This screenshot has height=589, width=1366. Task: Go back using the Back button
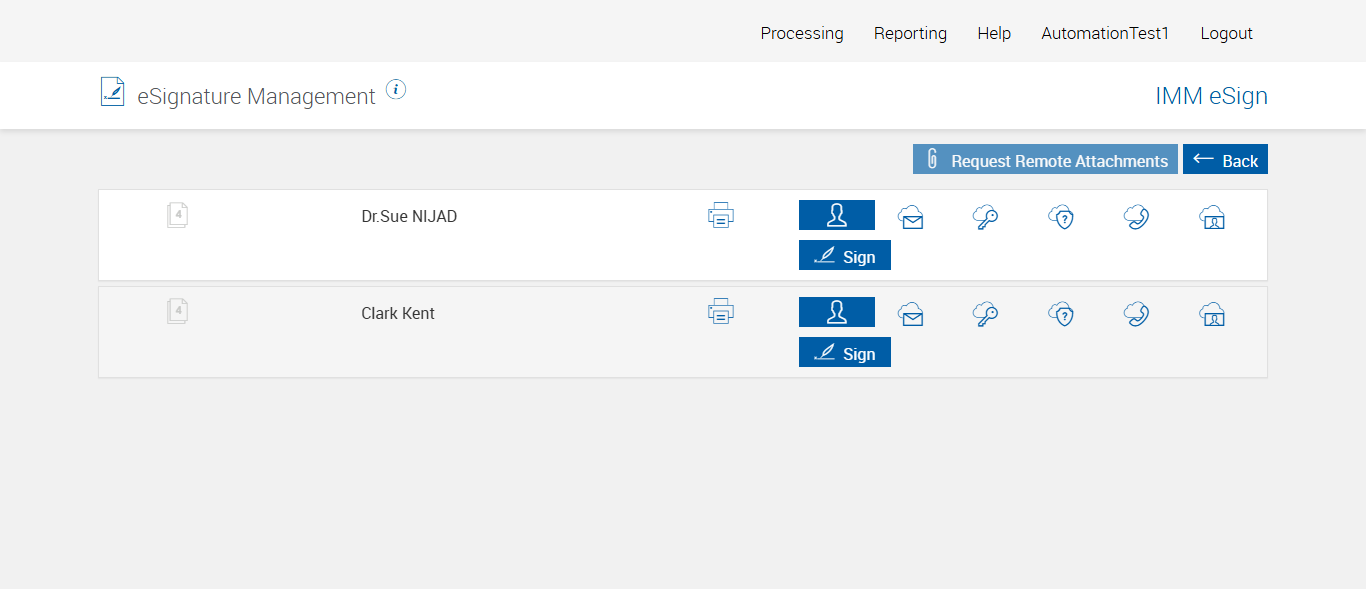coord(1225,160)
